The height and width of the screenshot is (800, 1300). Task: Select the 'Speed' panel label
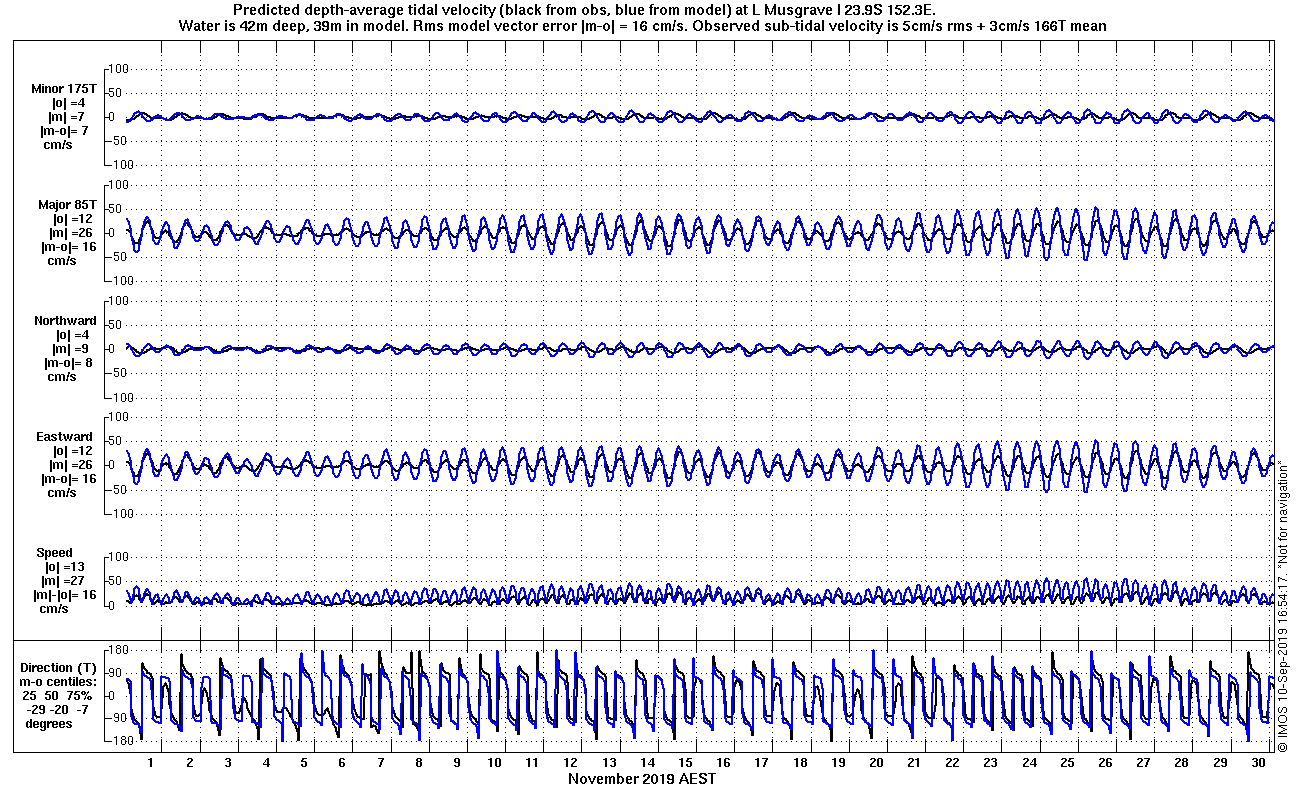(54, 553)
